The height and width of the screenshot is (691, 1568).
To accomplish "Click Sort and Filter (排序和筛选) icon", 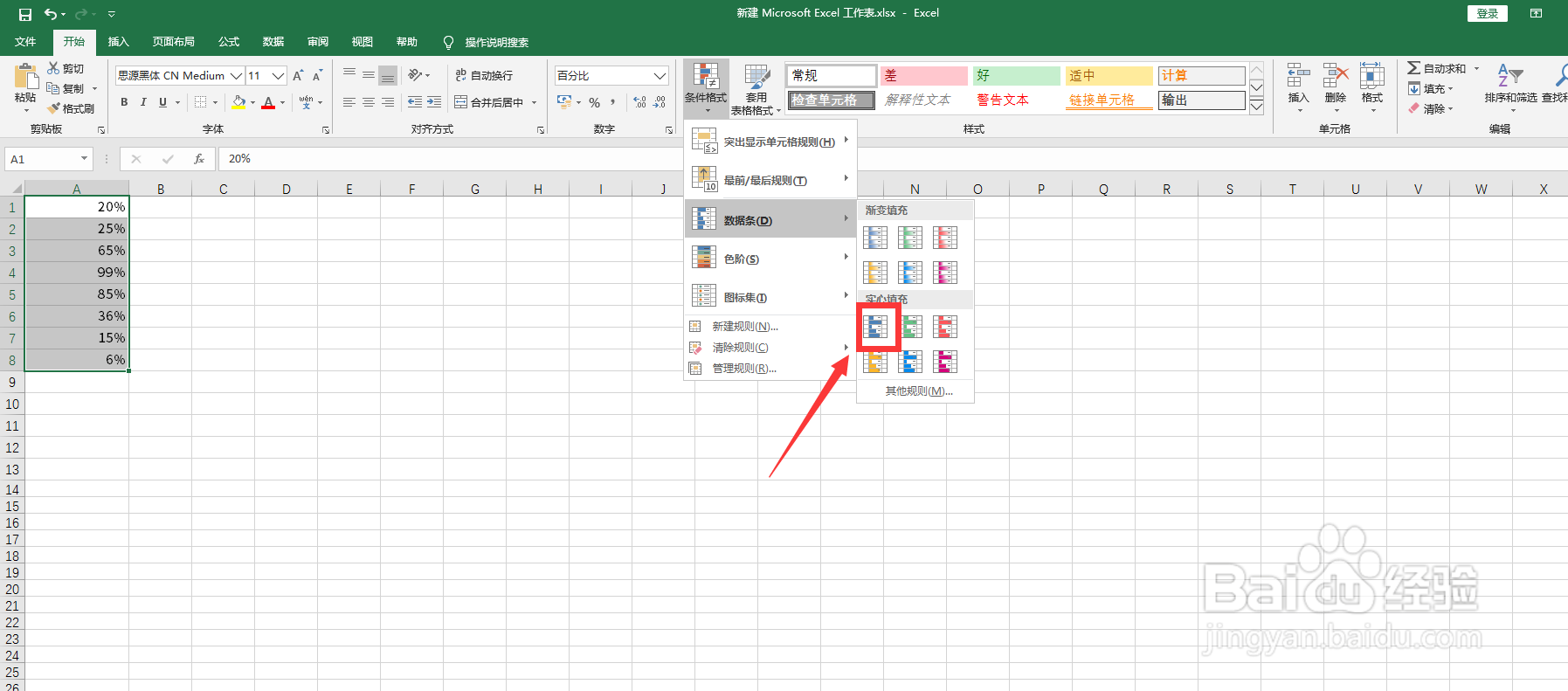I will (1510, 75).
